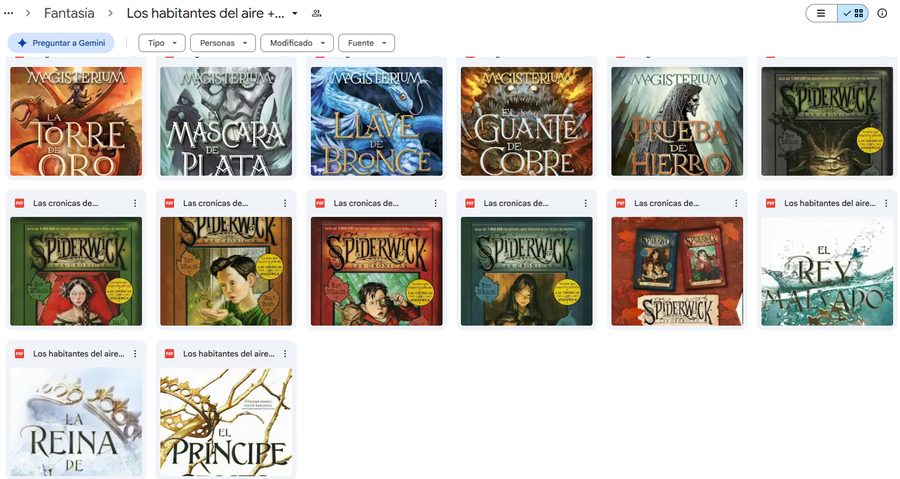Click PDF icon on Spiderwick boy-in-green-sweater card
This screenshot has height=479, width=900.
[x=169, y=203]
